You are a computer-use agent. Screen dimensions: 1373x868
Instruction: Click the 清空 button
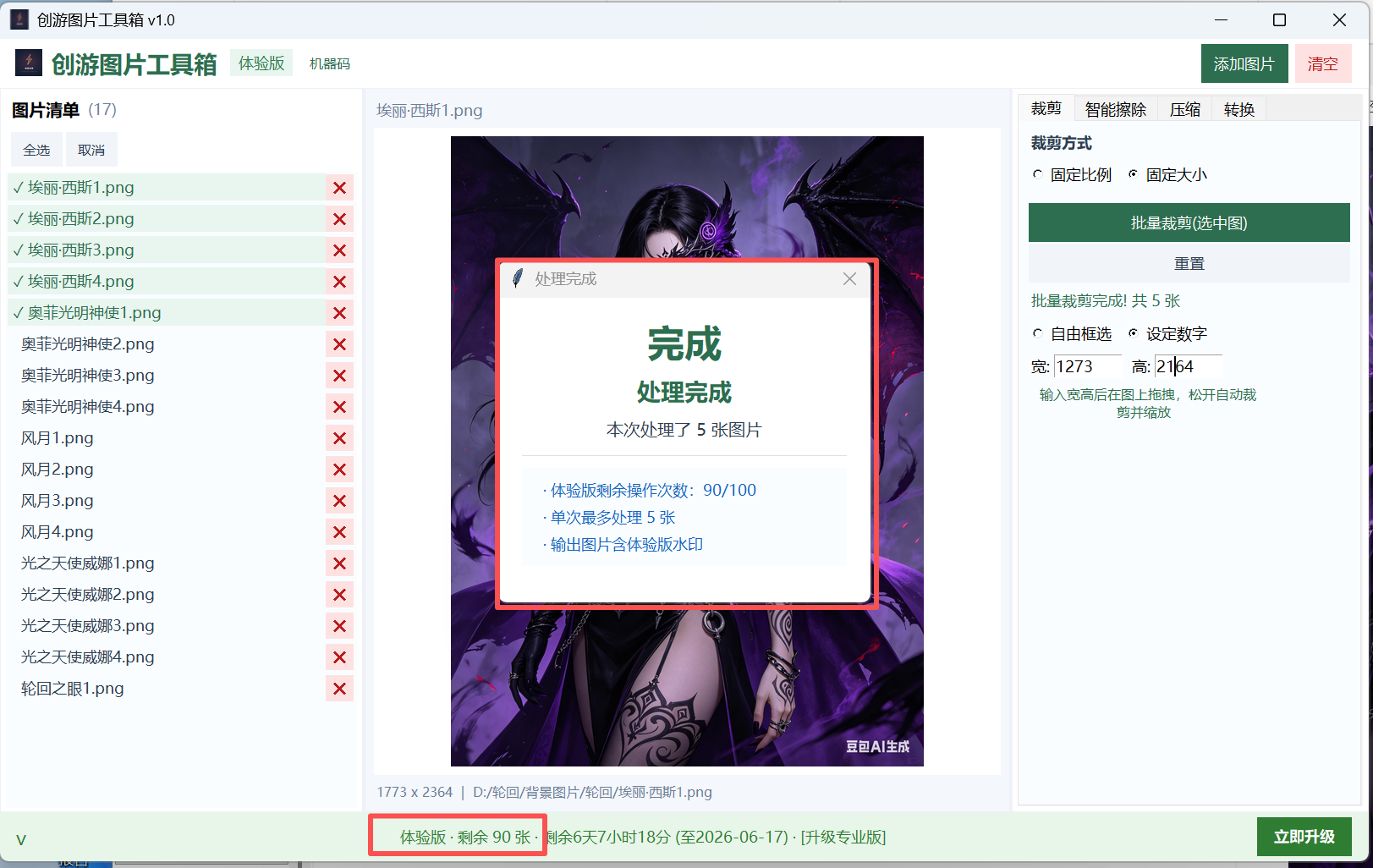[x=1322, y=63]
